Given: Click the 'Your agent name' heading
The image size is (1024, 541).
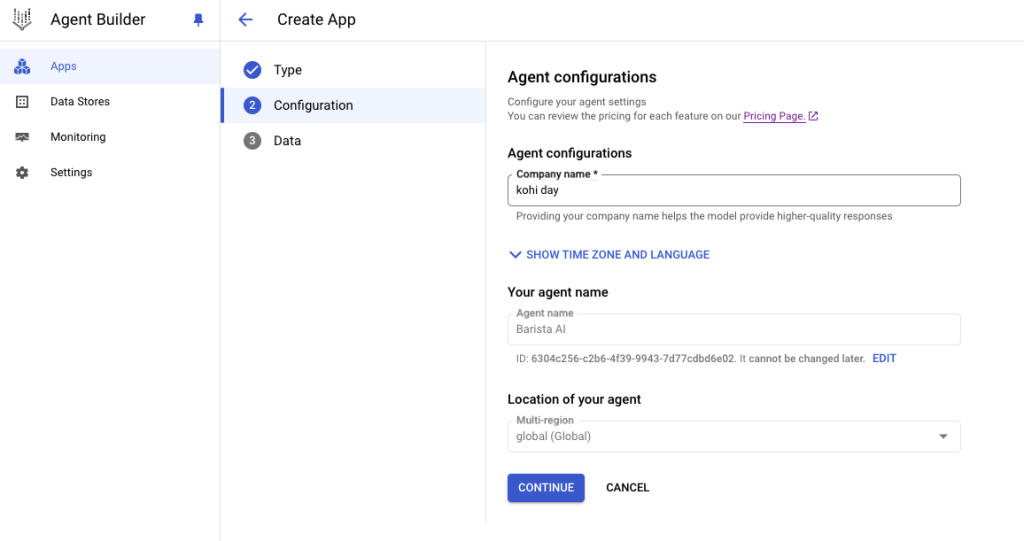Looking at the screenshot, I should coord(558,293).
